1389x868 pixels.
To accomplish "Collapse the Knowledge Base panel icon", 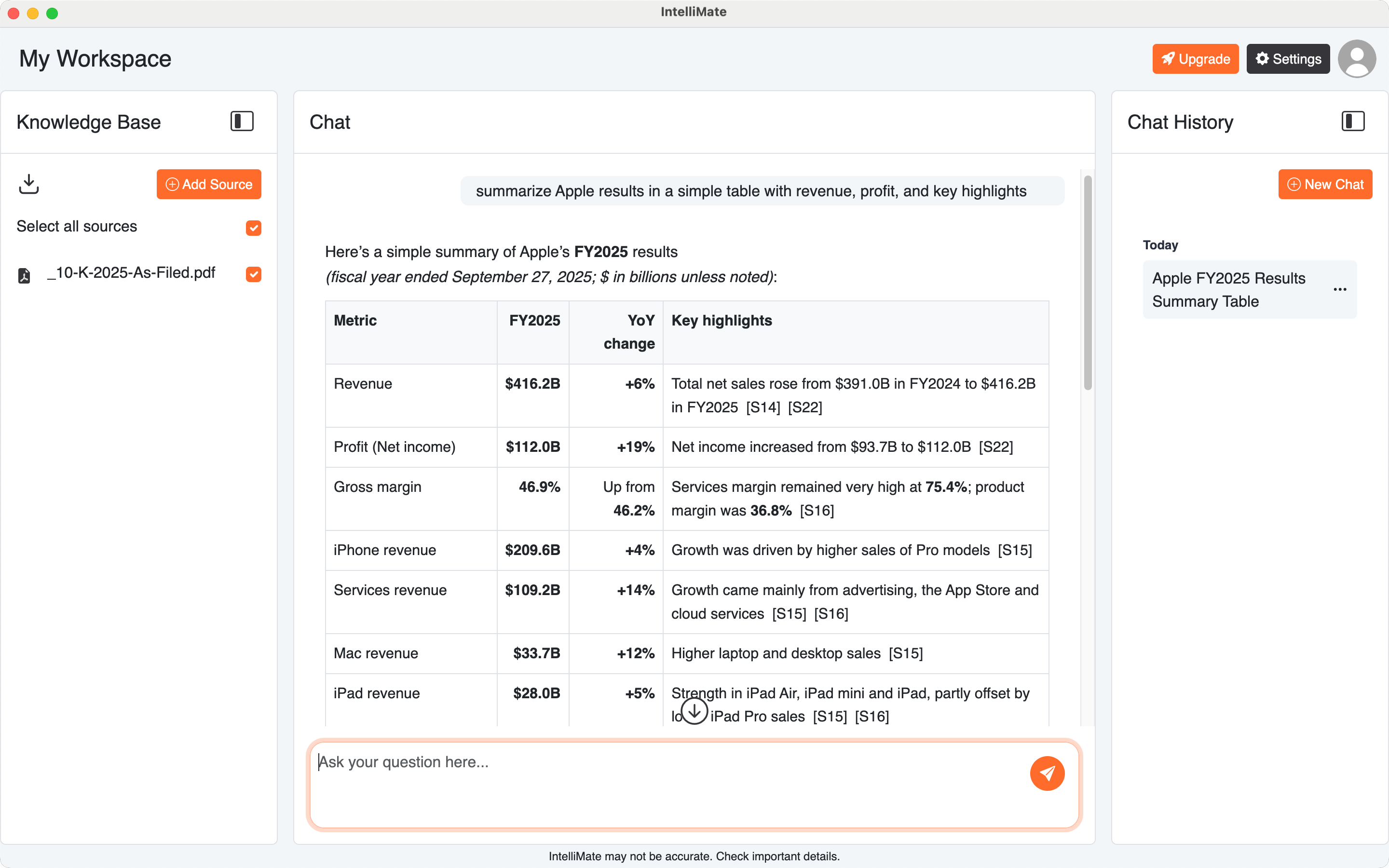I will 241,121.
